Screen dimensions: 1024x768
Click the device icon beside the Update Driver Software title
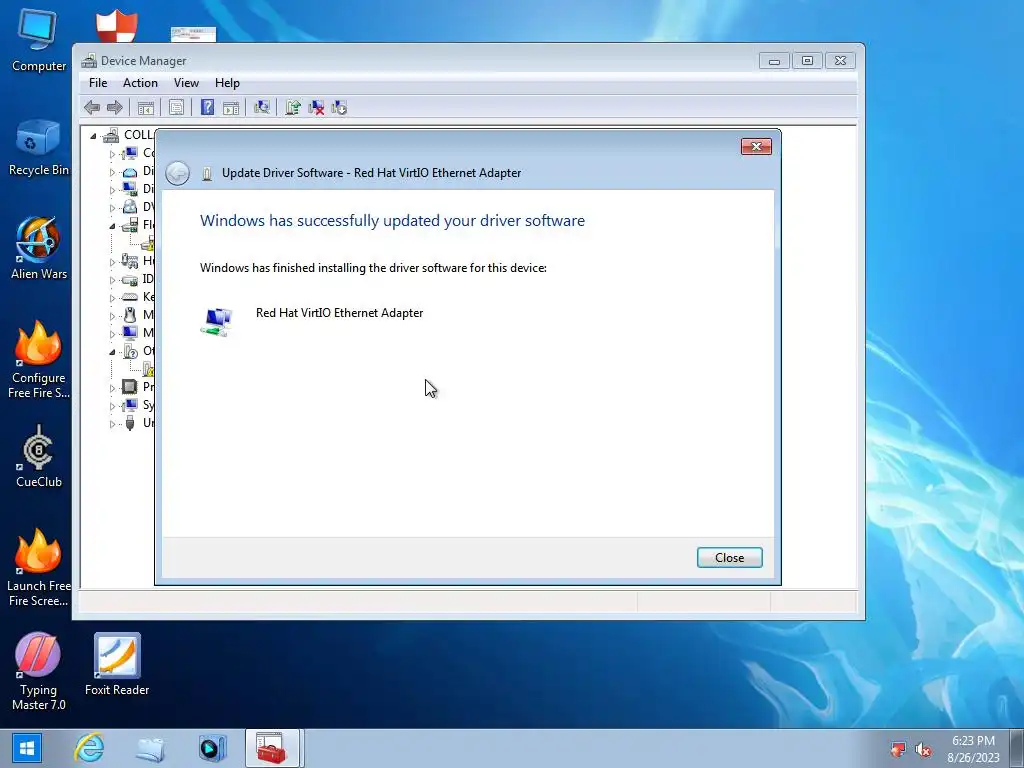point(207,173)
